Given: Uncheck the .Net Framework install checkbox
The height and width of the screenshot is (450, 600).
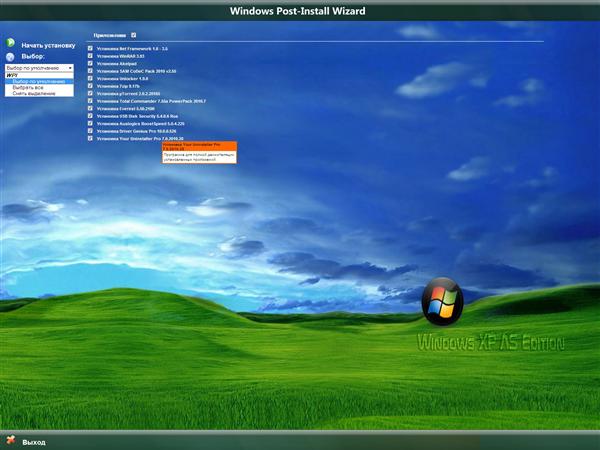Looking at the screenshot, I should [x=90, y=48].
